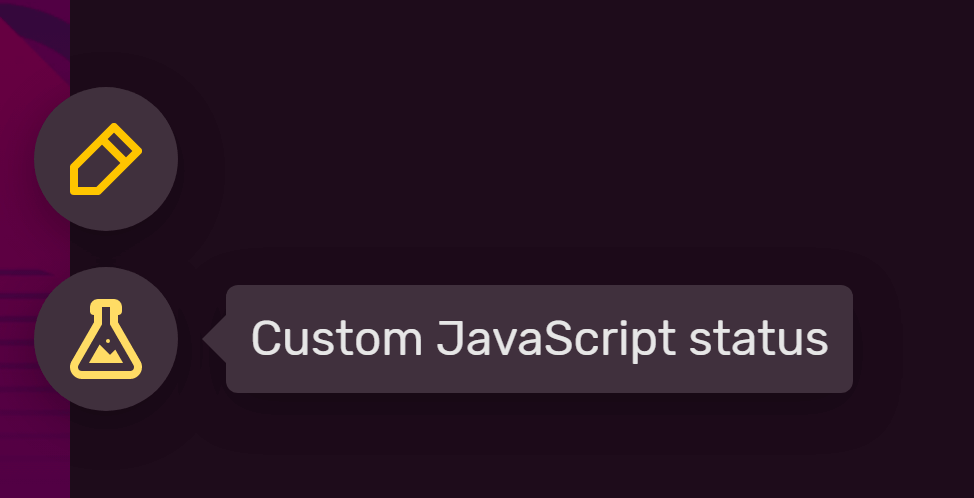The width and height of the screenshot is (974, 498).
Task: Toggle edit mode with the pencil circle
Action: (106, 159)
